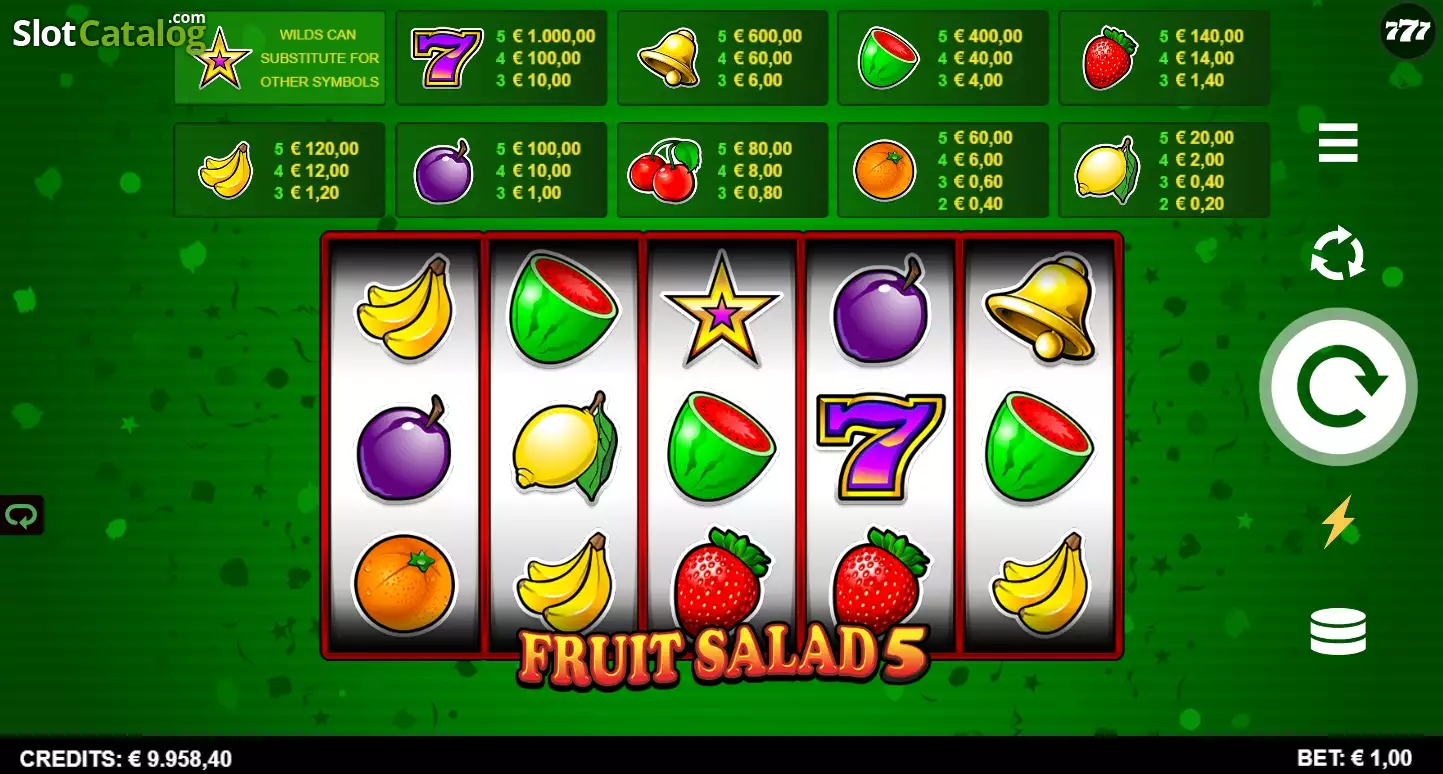Click the BET € 1,00 display

tap(1354, 757)
